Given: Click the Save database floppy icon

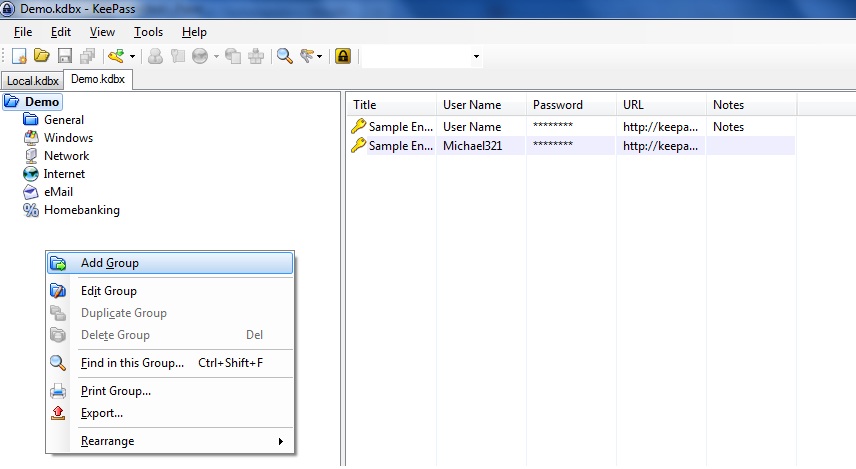Looking at the screenshot, I should (x=65, y=56).
